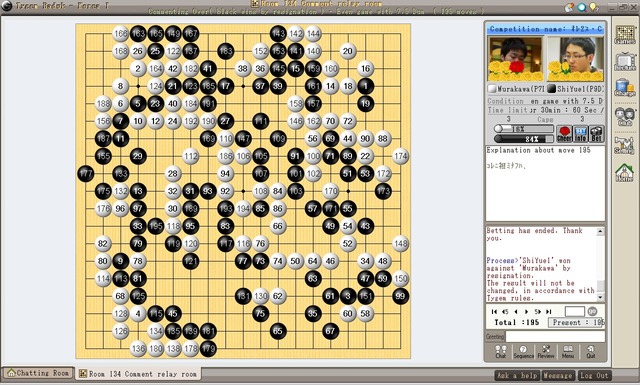Open the Message button
Viewport: 640px width, 385px height.
coord(558,375)
